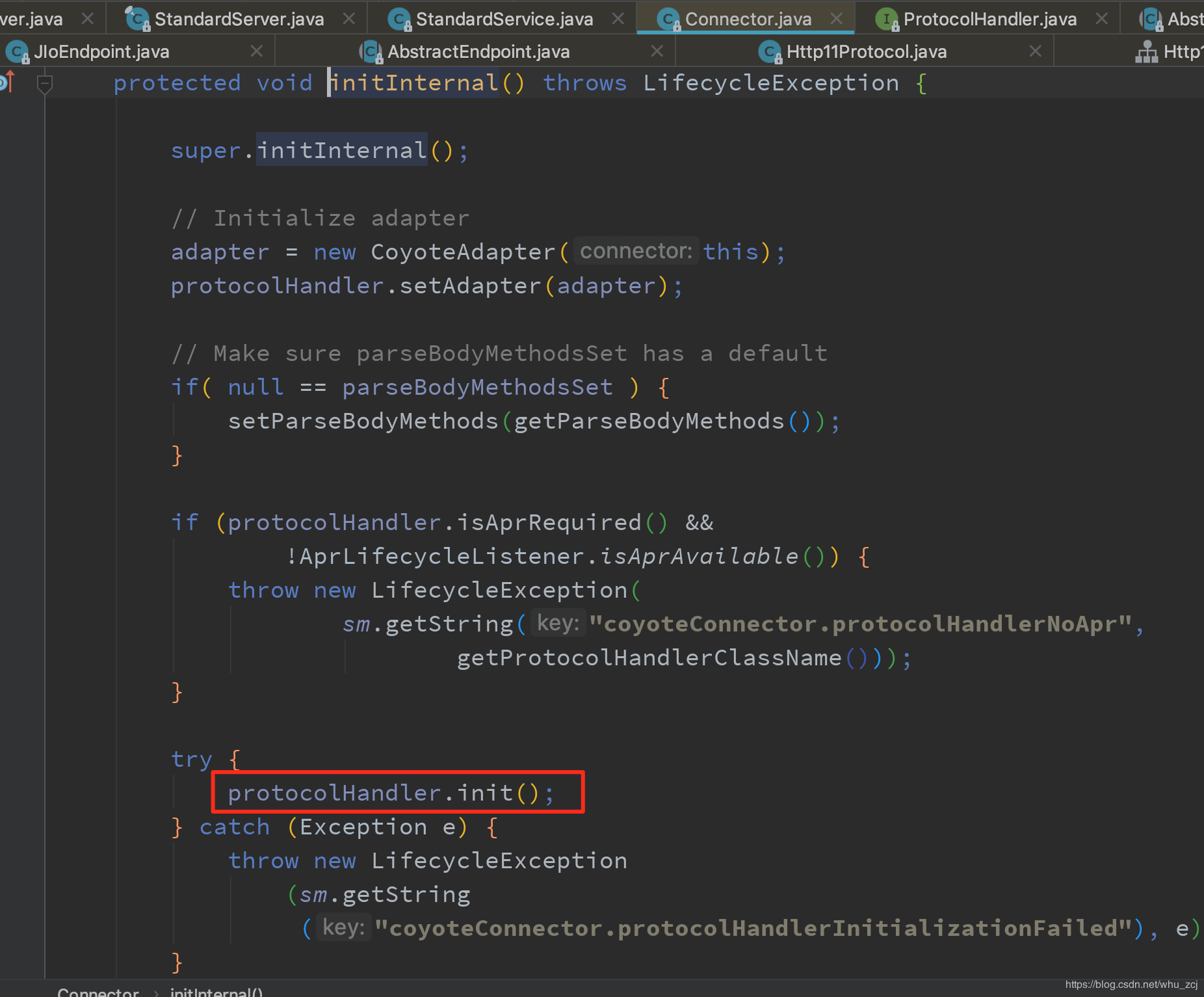Screen dimensions: 1204x997
Task: Close the Connector.java tab
Action: click(837, 18)
